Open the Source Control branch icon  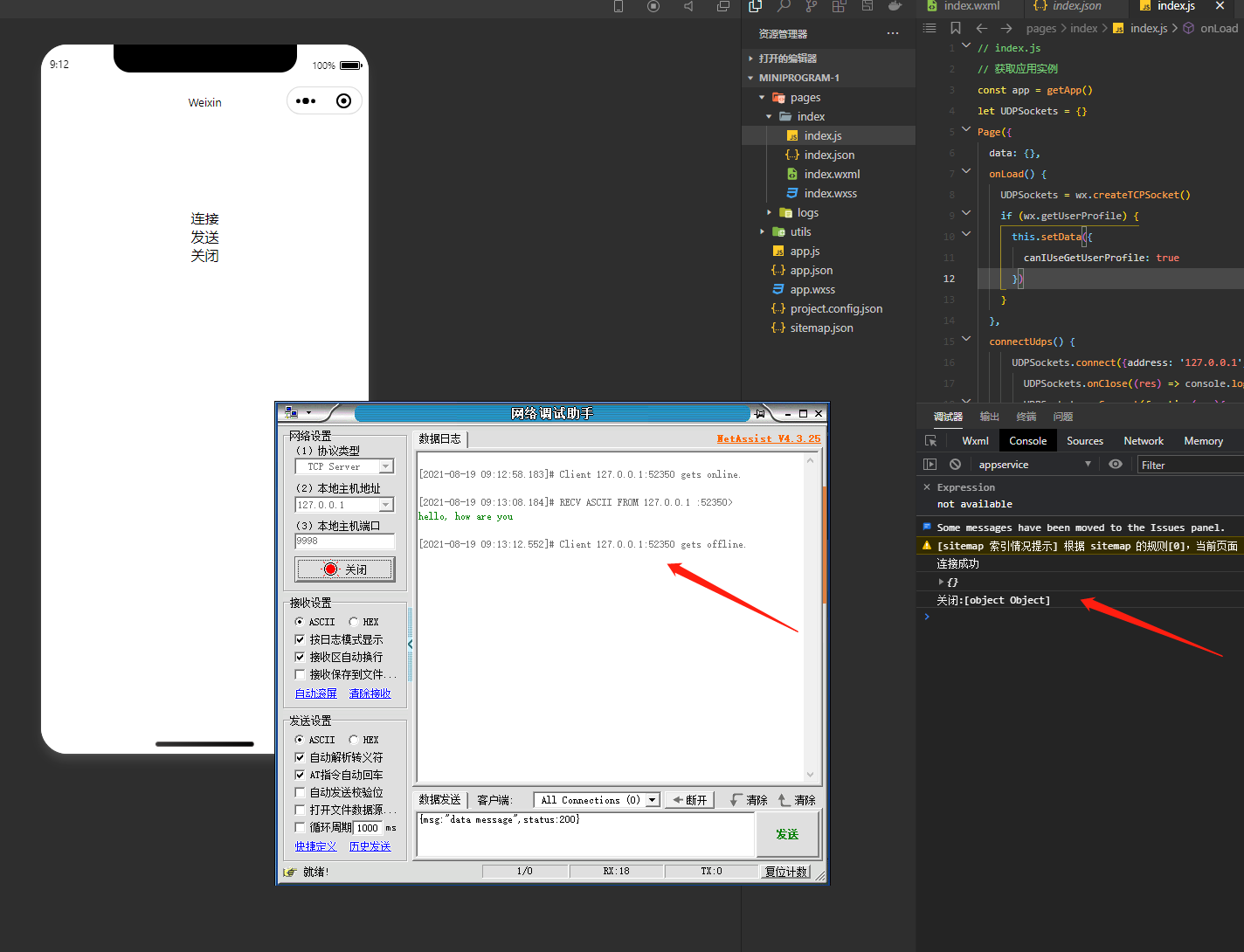coord(812,6)
